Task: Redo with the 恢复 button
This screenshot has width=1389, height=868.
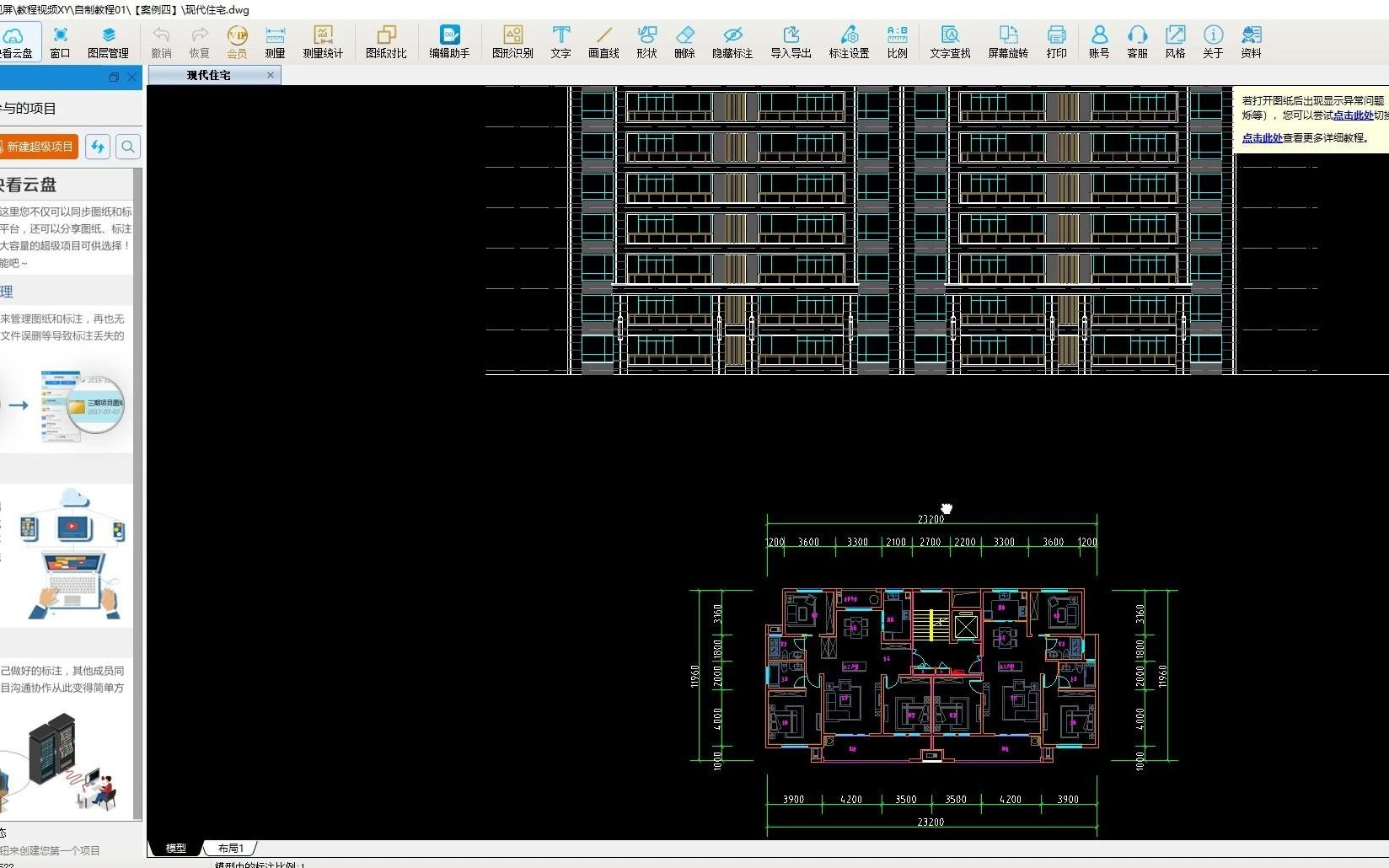Action: pyautogui.click(x=199, y=41)
